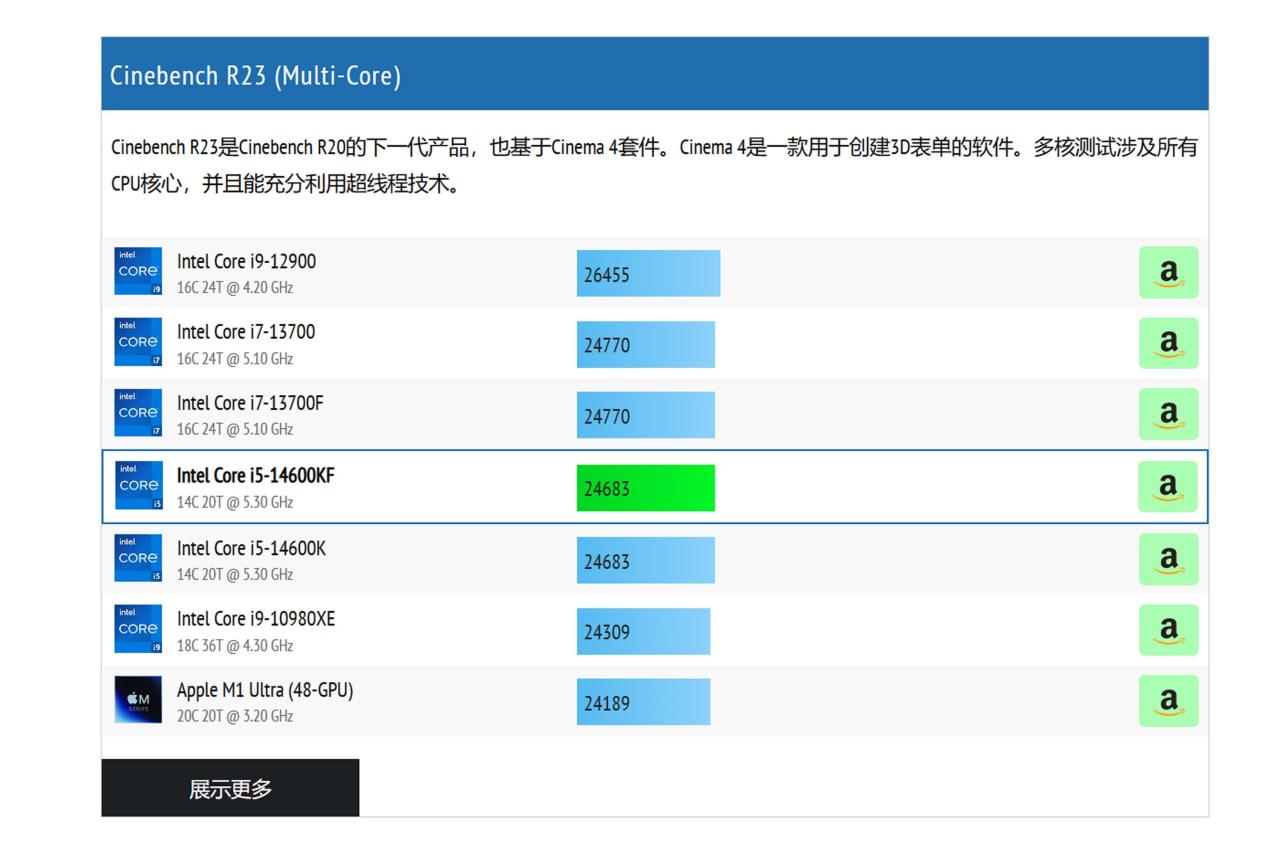Viewport: 1280px width, 853px height.
Task: Click the Intel Core i5-14600K row logo
Action: click(138, 559)
